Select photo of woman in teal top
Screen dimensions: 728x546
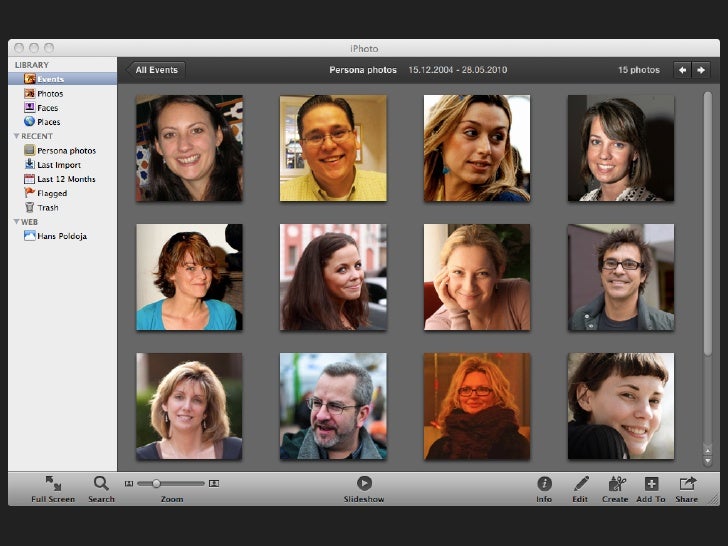pos(189,277)
